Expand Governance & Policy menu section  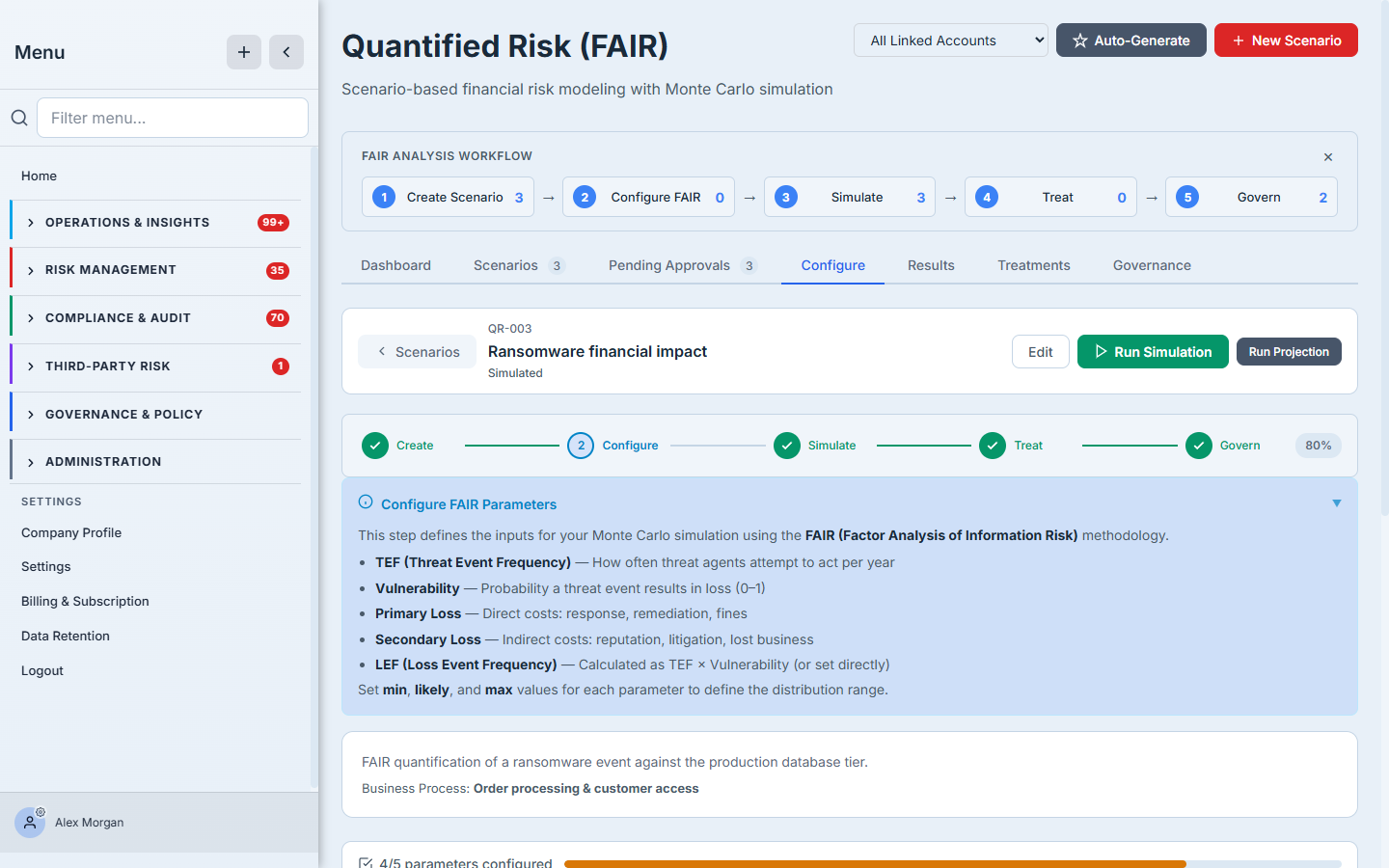pyautogui.click(x=155, y=415)
